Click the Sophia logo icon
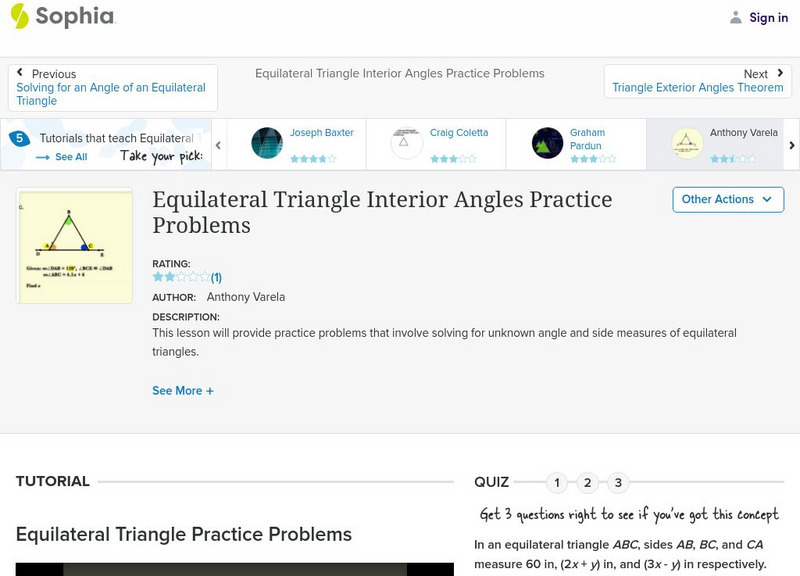 (20, 16)
